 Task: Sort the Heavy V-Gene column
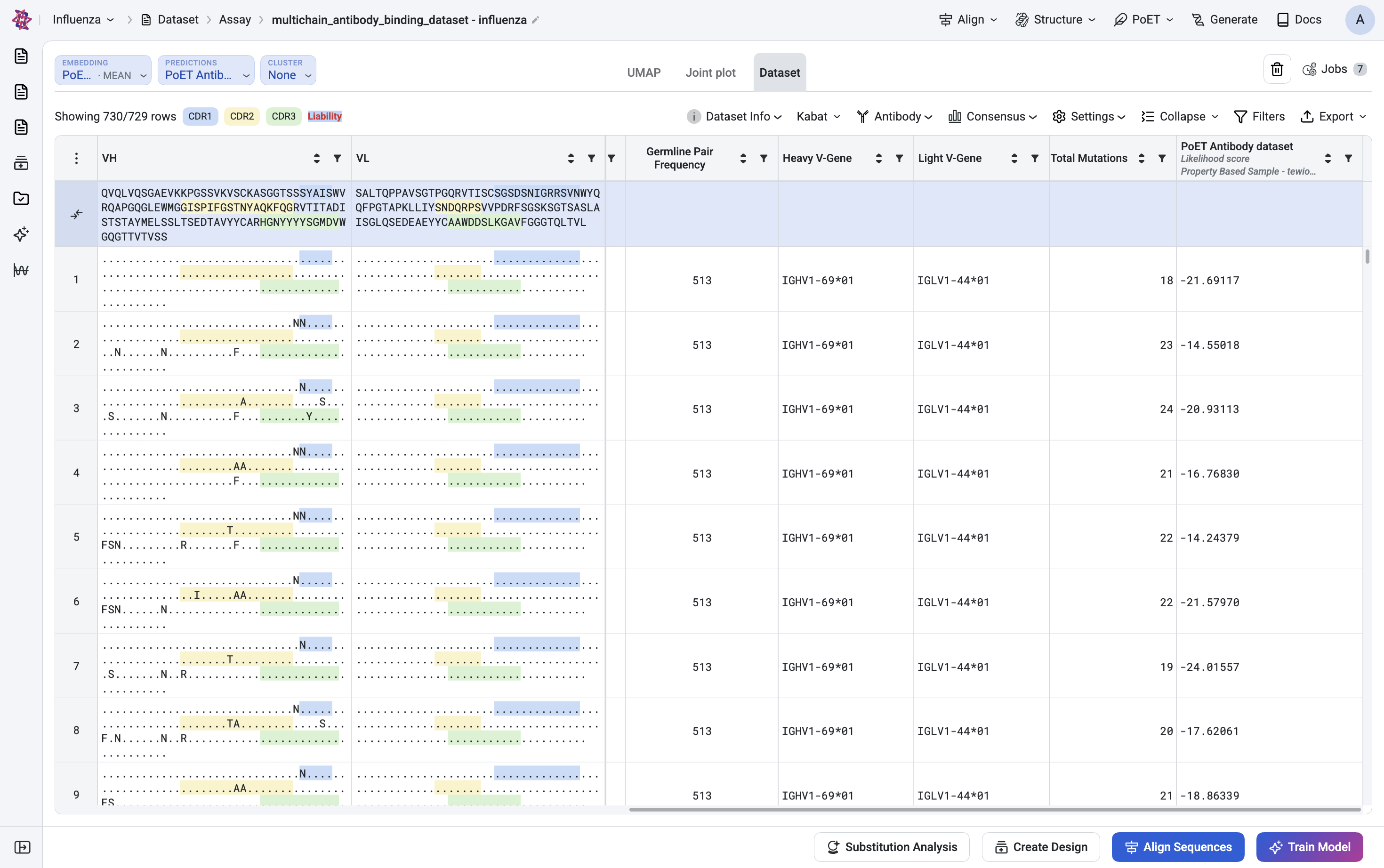tap(879, 159)
